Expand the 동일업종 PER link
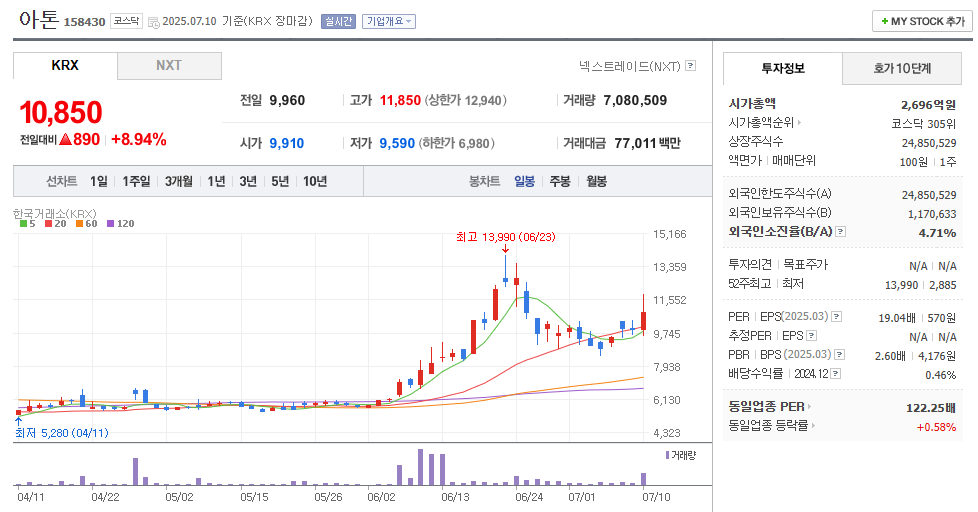Image resolution: width=978 pixels, height=512 pixels. click(770, 407)
